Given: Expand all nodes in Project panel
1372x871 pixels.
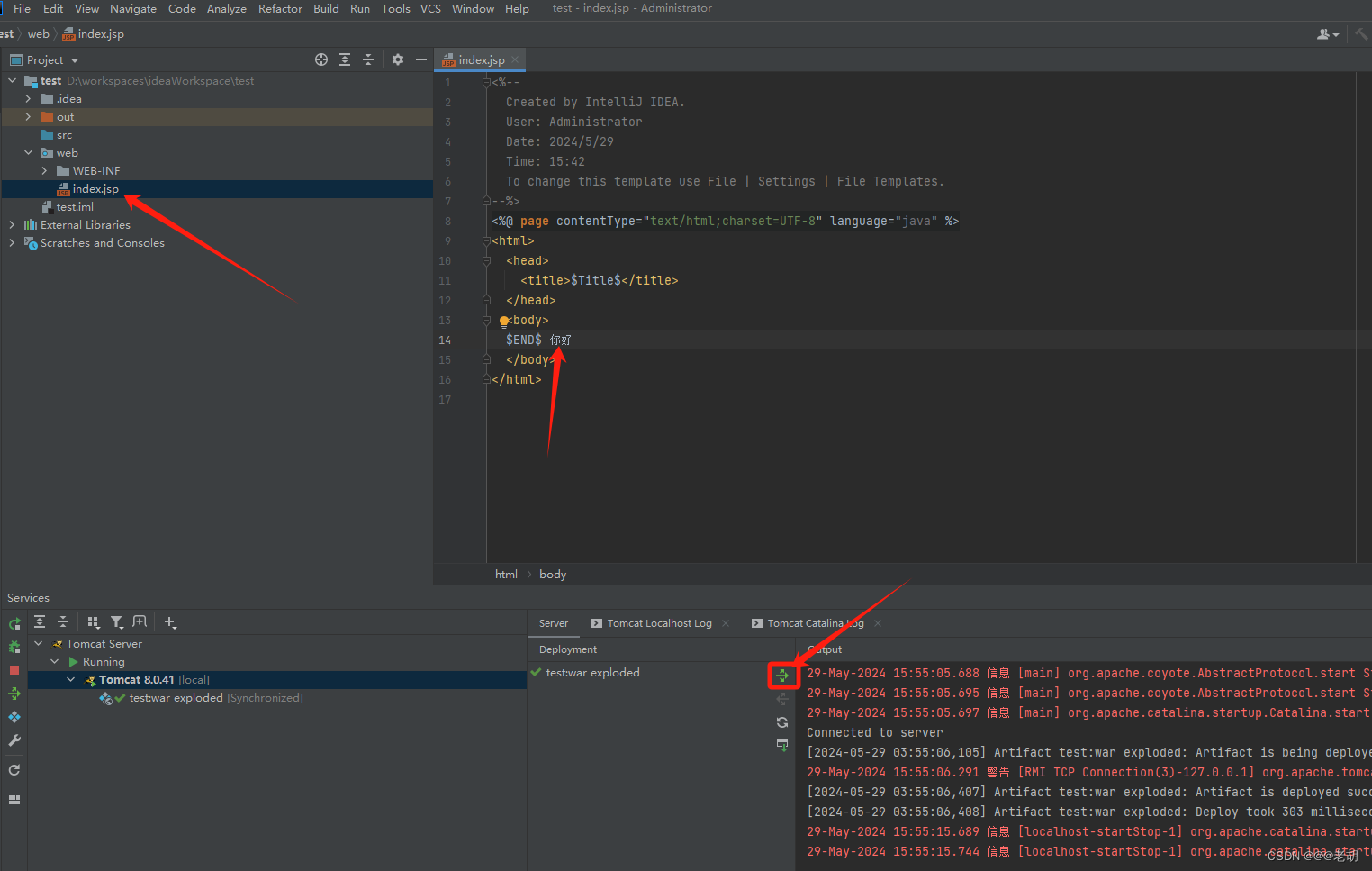Looking at the screenshot, I should (345, 59).
